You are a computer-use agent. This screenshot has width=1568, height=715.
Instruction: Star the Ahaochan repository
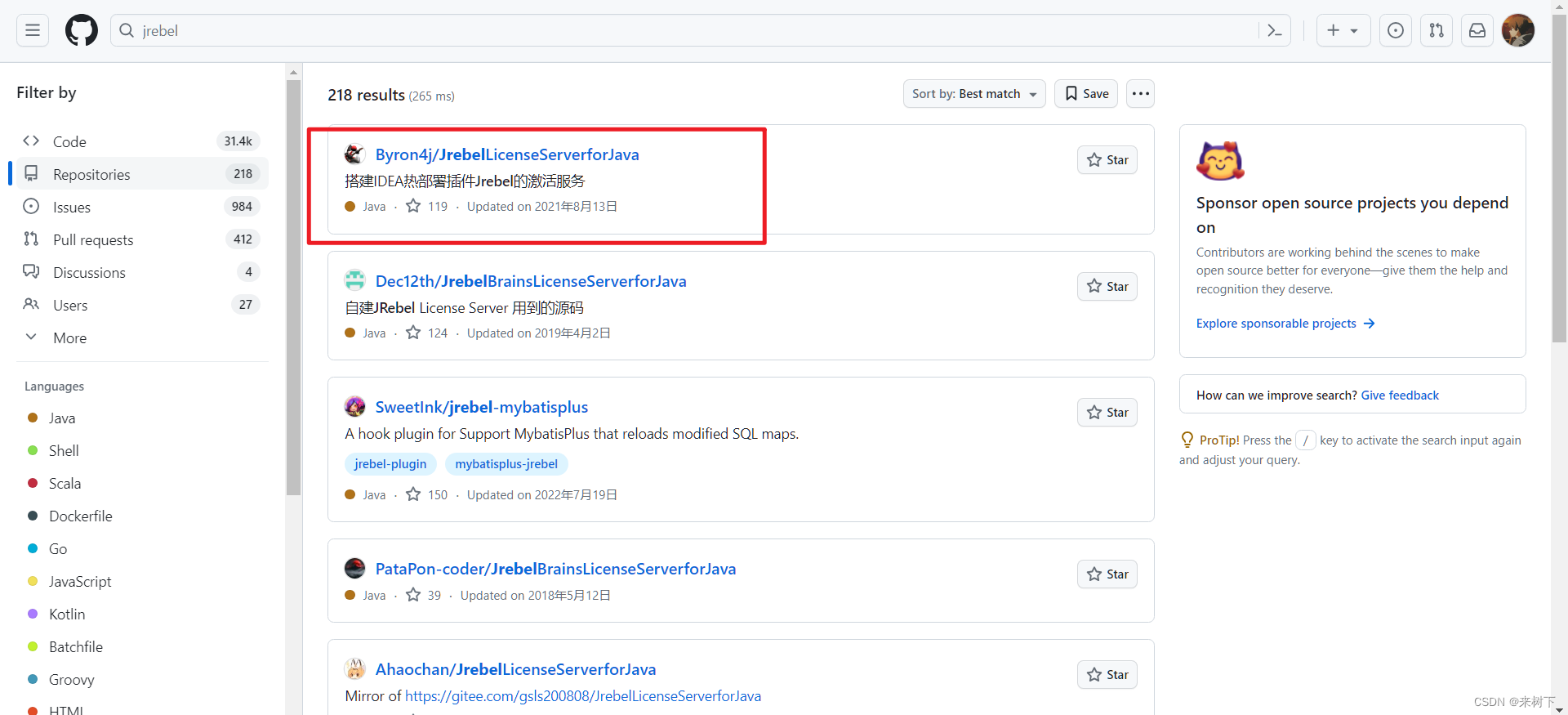(x=1107, y=675)
